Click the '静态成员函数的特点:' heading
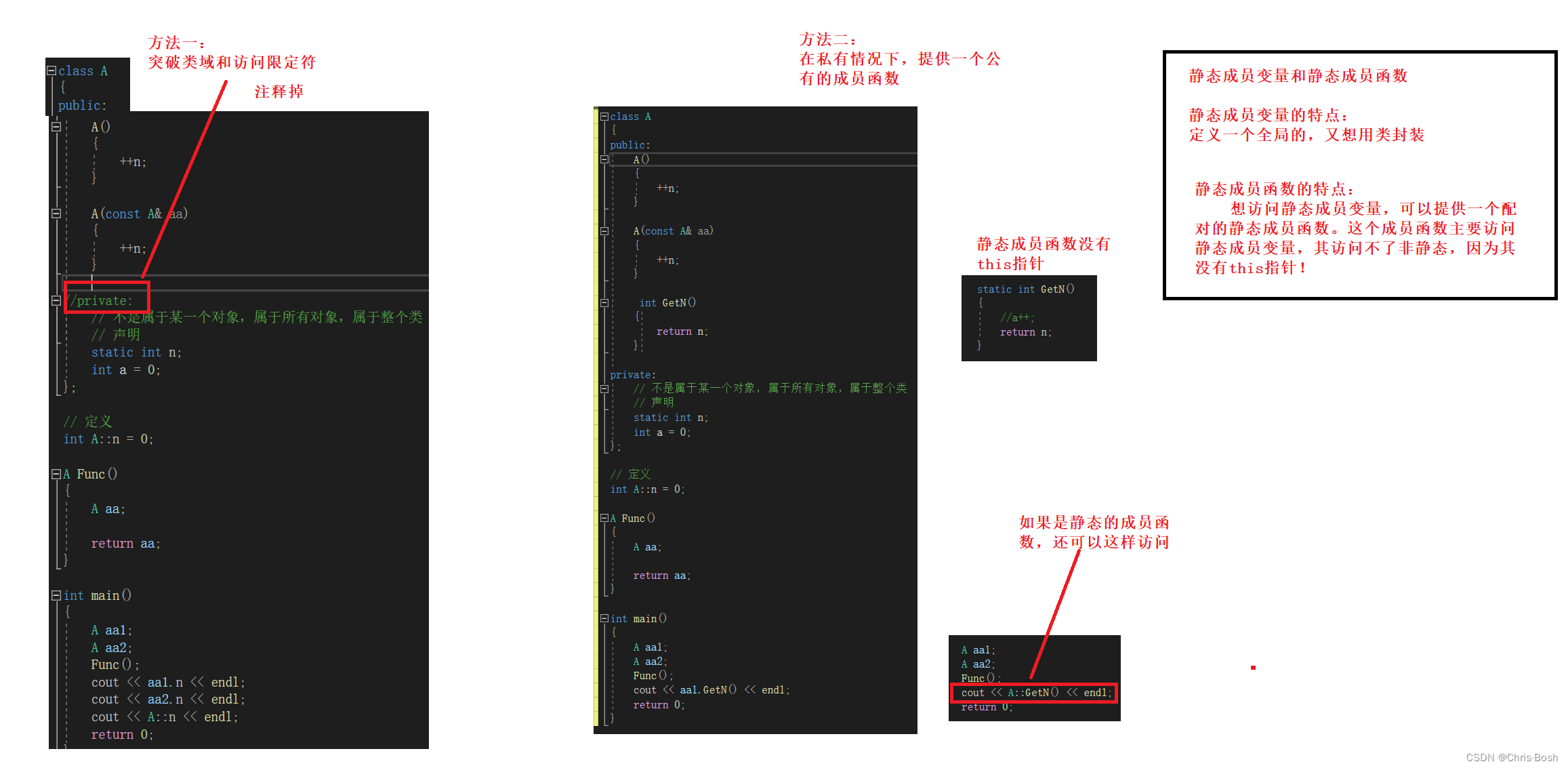The image size is (1568, 768). [1275, 189]
